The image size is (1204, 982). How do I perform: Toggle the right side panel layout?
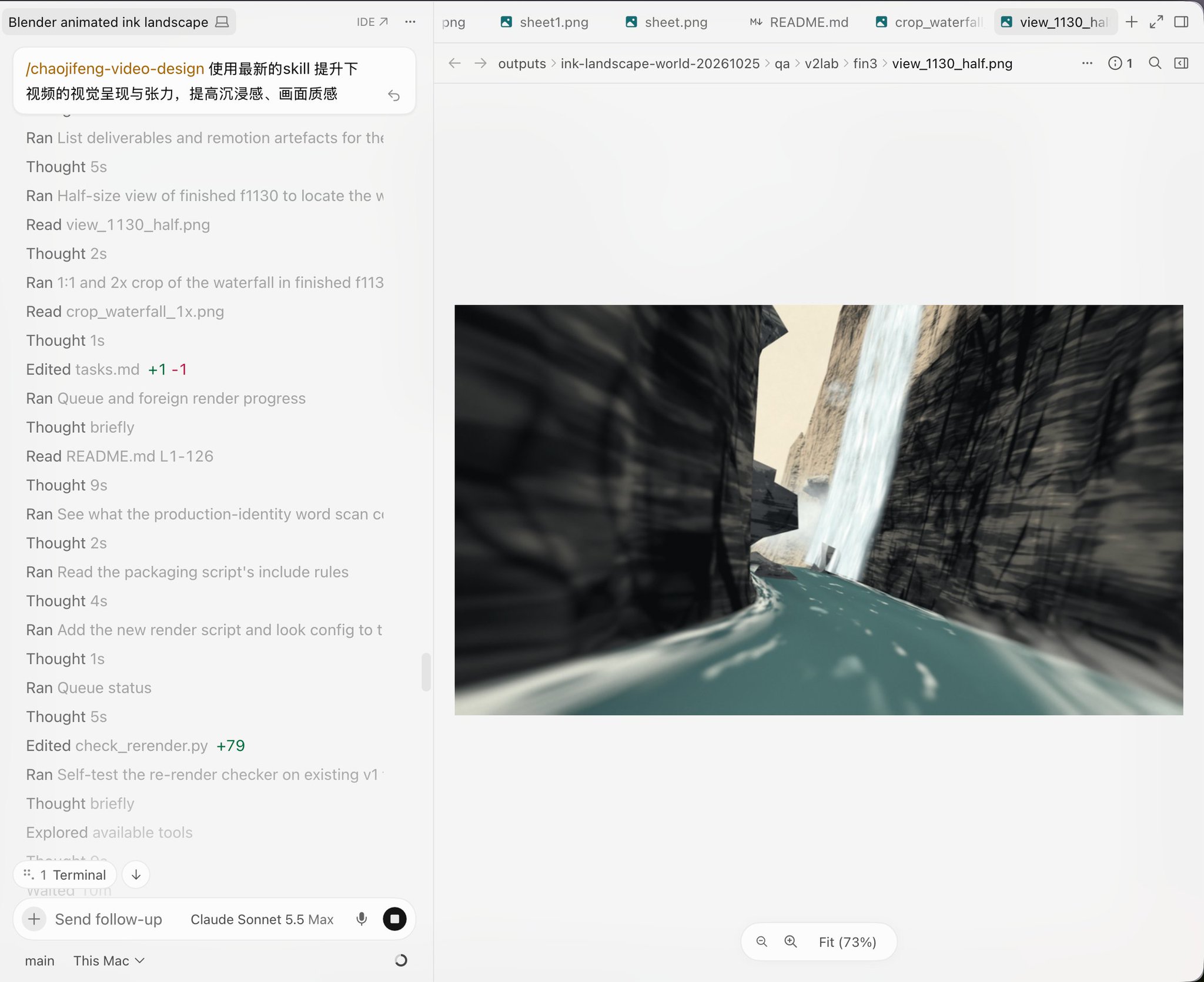coord(1182,22)
